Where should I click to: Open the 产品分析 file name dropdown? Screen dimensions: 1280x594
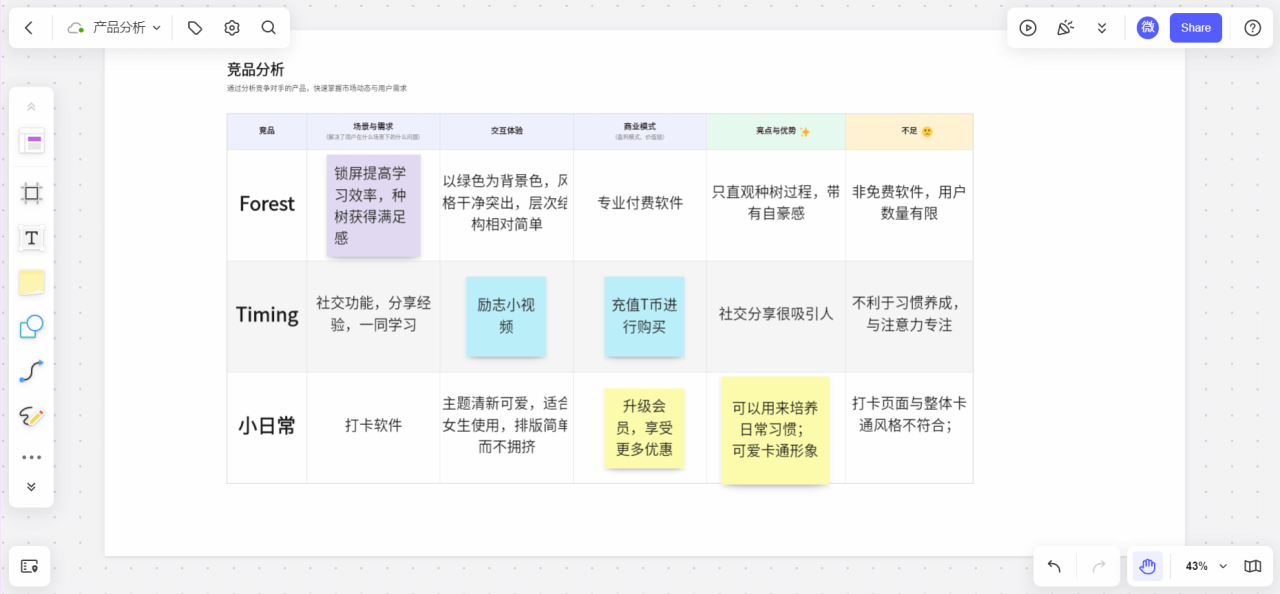(126, 28)
